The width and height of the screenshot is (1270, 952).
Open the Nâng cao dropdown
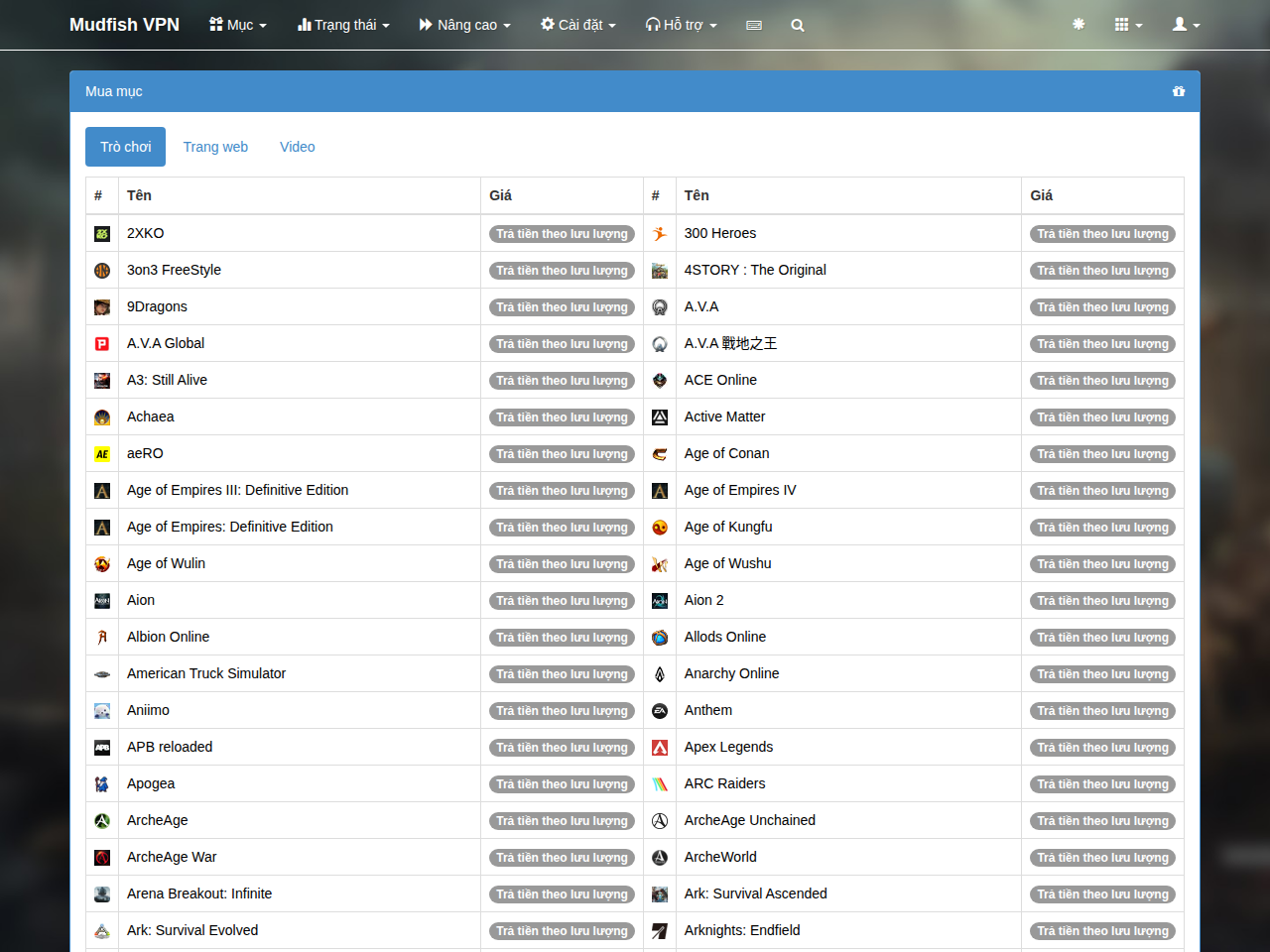464,25
